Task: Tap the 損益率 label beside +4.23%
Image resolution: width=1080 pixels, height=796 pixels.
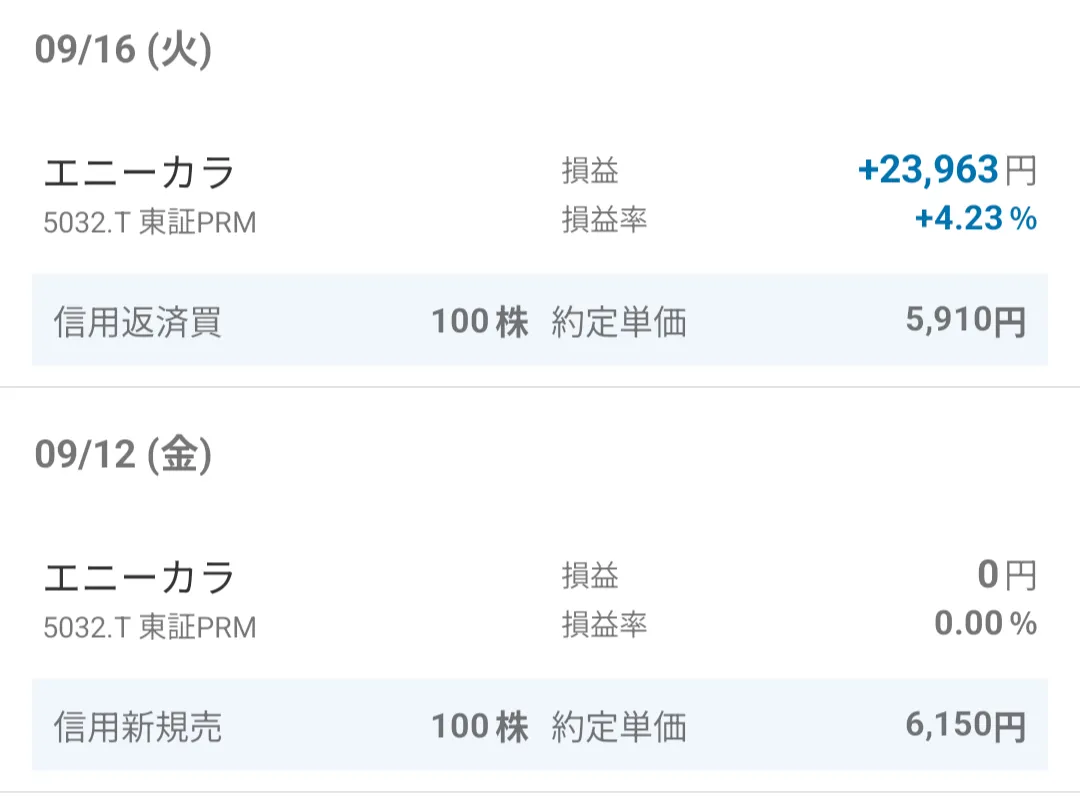Action: 604,219
